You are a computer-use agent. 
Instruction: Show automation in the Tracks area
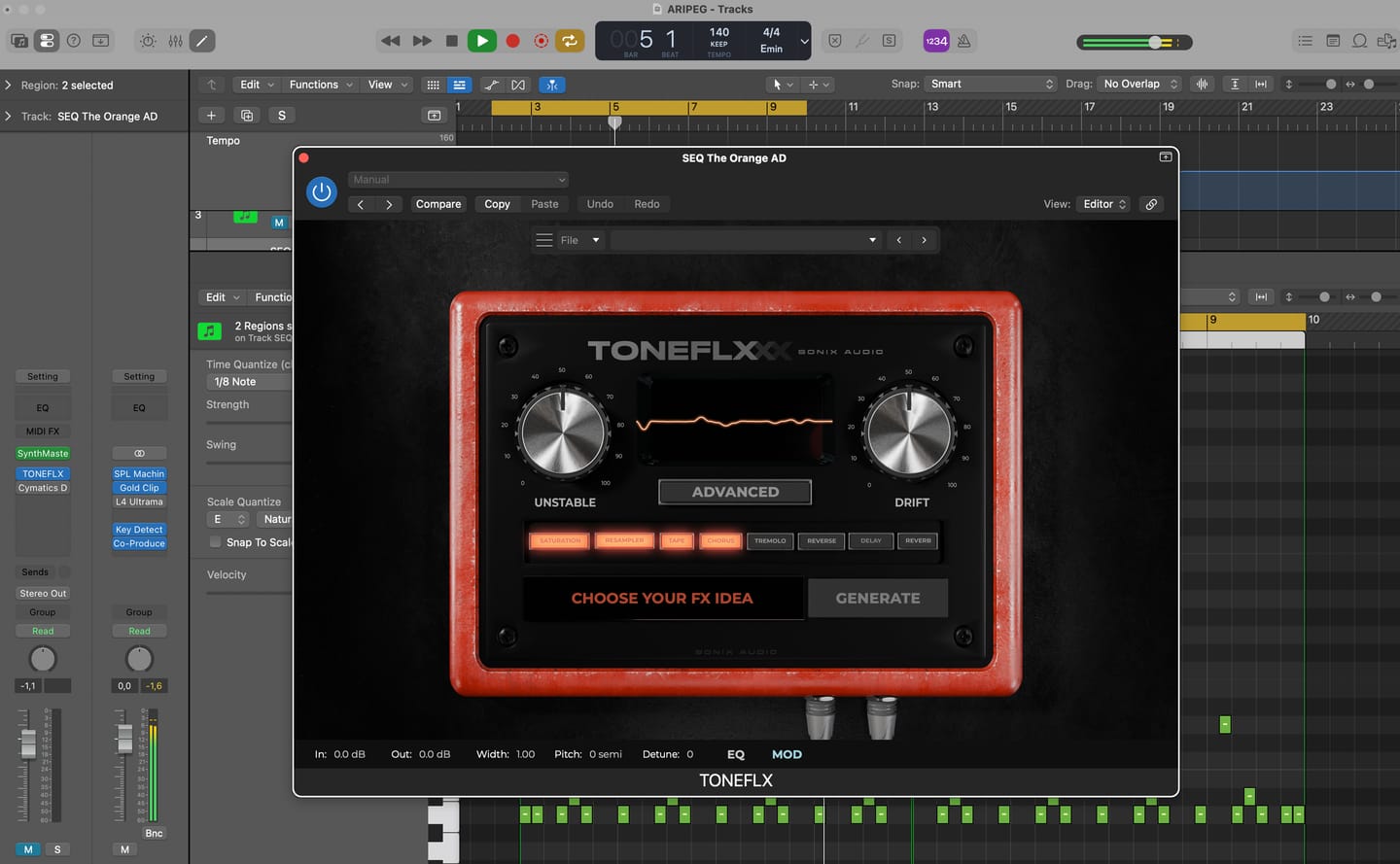492,85
